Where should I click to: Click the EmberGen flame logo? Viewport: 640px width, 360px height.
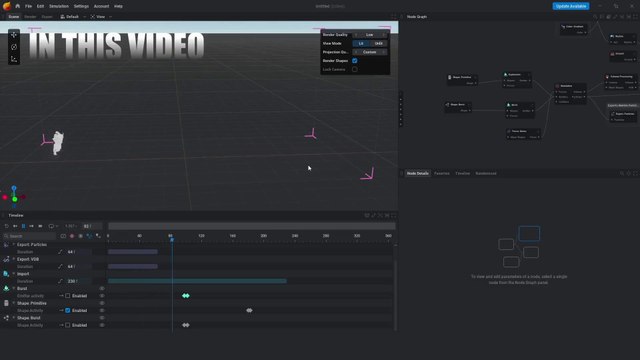click(x=7, y=6)
